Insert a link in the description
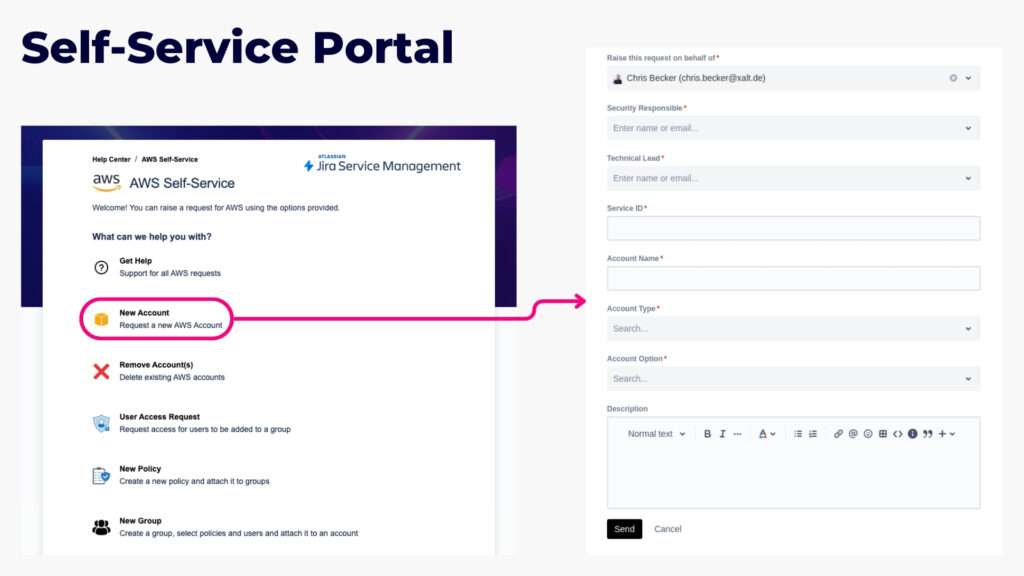This screenshot has height=576, width=1024. point(838,433)
